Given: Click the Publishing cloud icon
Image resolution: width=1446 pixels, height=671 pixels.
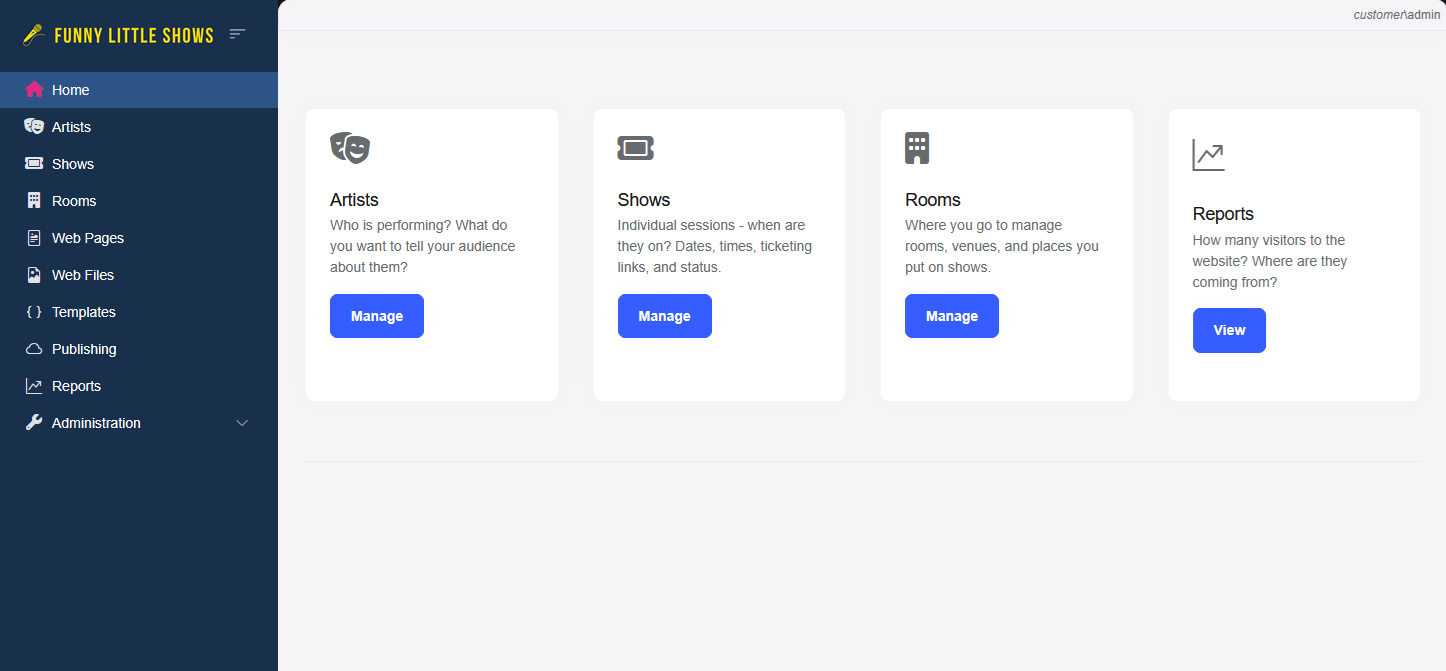Looking at the screenshot, I should pos(34,349).
